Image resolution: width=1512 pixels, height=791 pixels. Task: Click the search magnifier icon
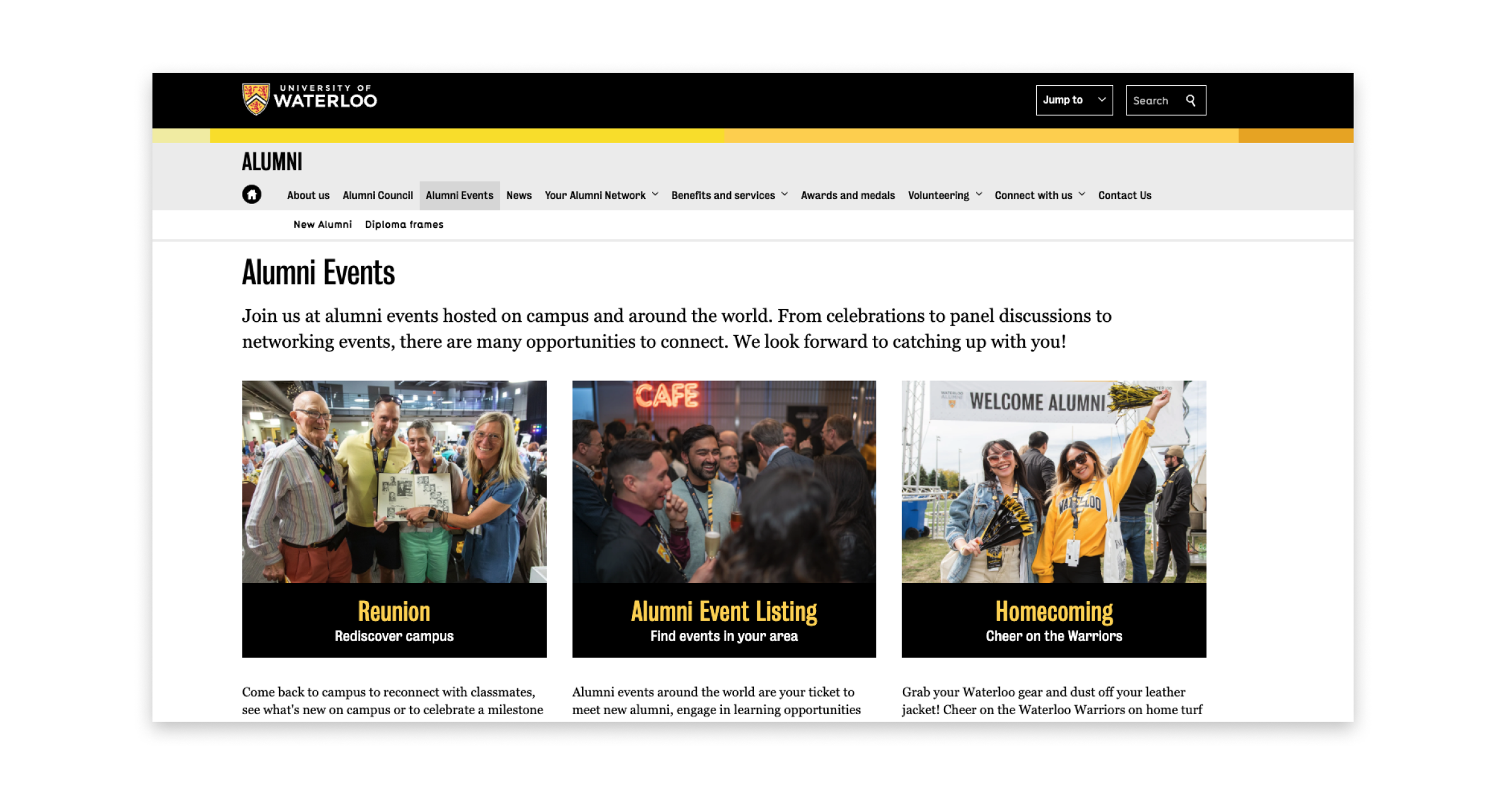click(1191, 101)
